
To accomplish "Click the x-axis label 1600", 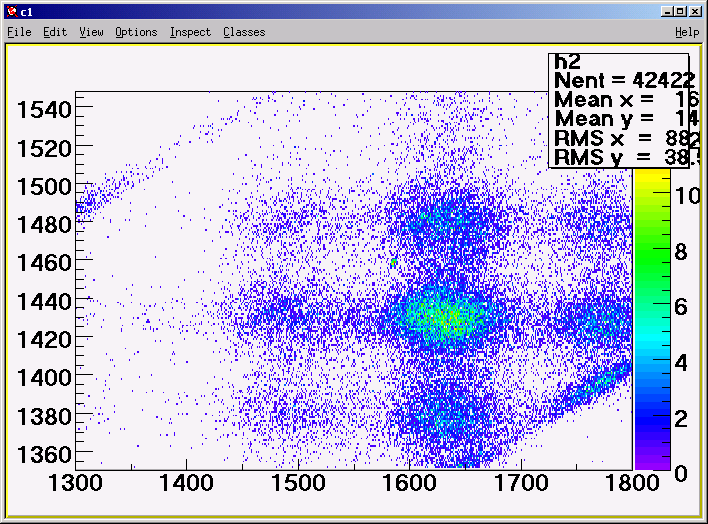I will click(x=409, y=483).
